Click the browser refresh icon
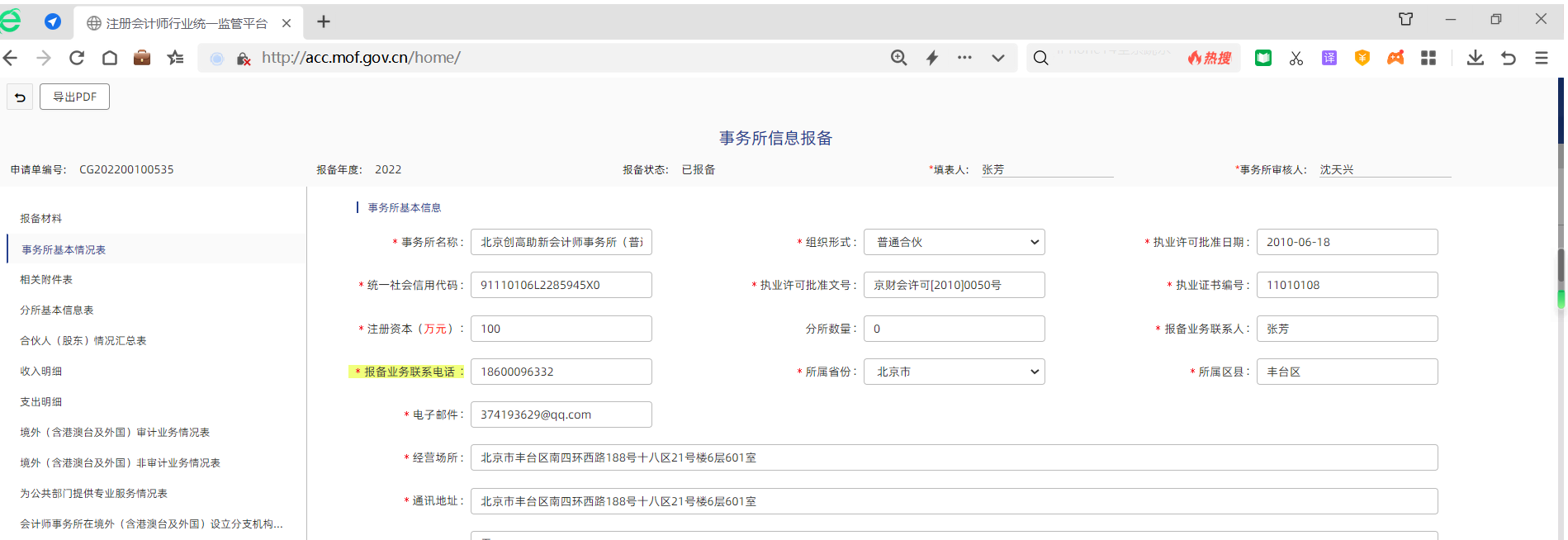The height and width of the screenshot is (540, 1568). [x=77, y=58]
